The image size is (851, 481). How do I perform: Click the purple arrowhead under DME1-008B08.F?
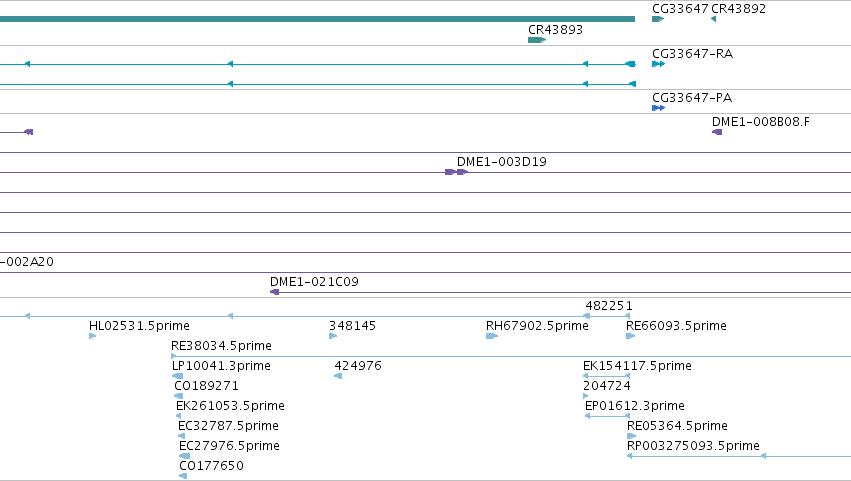[717, 132]
